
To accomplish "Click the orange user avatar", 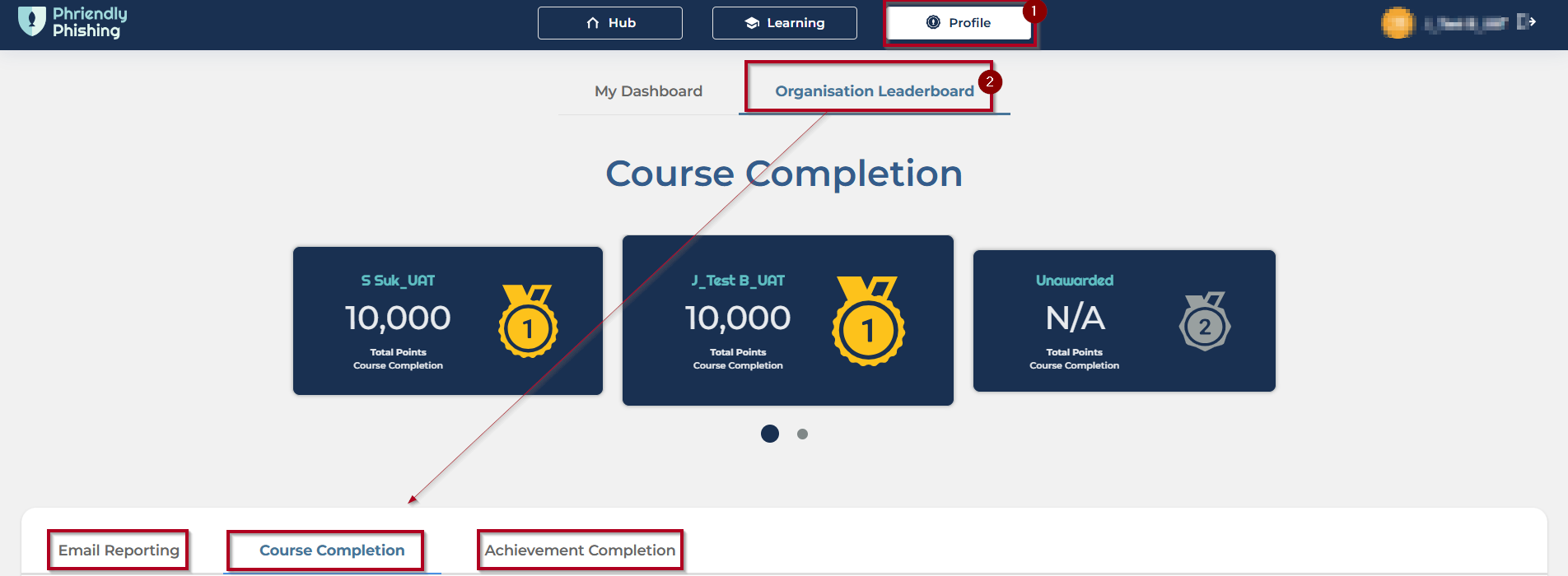I will (1397, 23).
